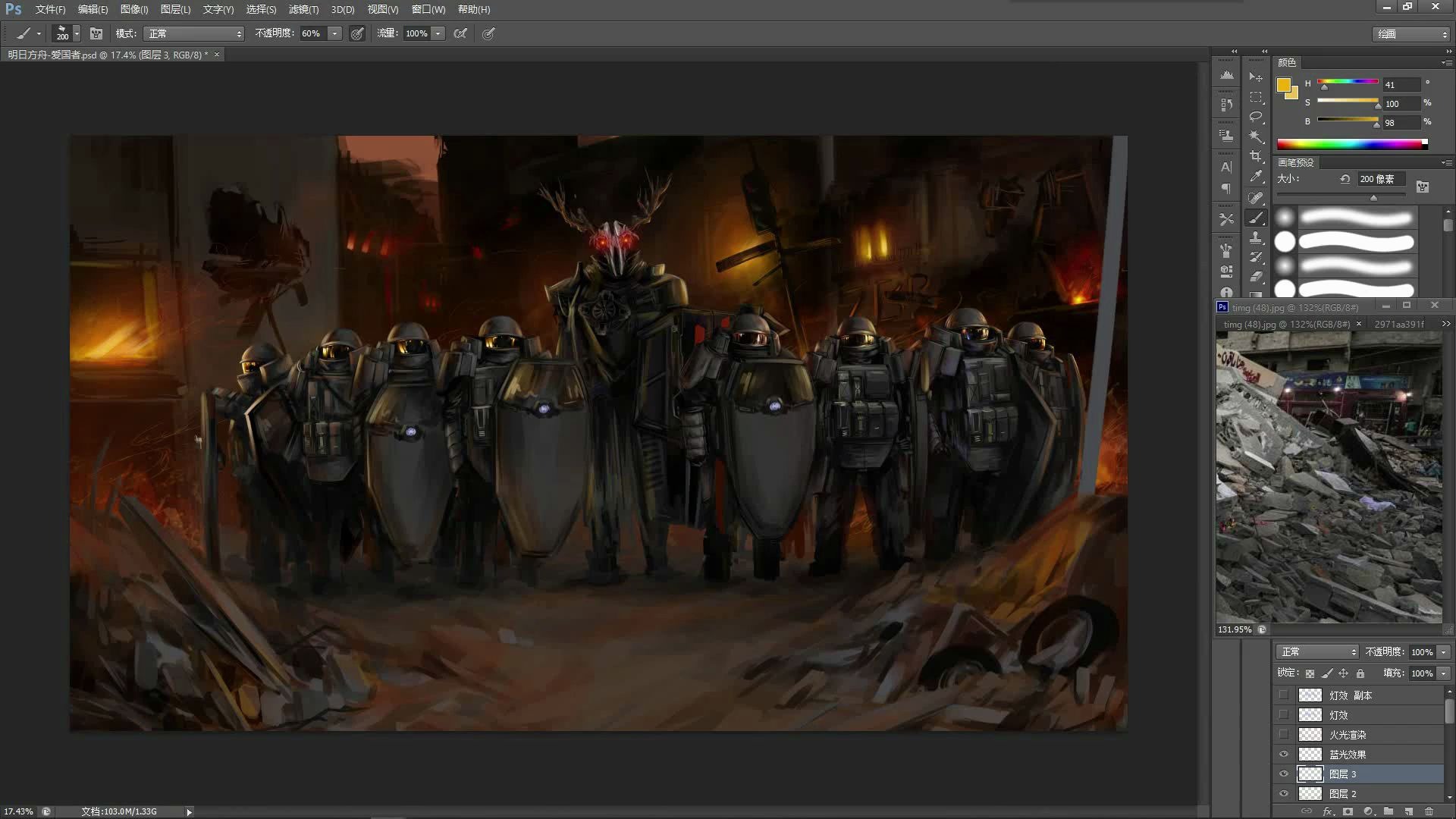Show the 灯效 副本 layer
The height and width of the screenshot is (819, 1456).
[x=1283, y=695]
